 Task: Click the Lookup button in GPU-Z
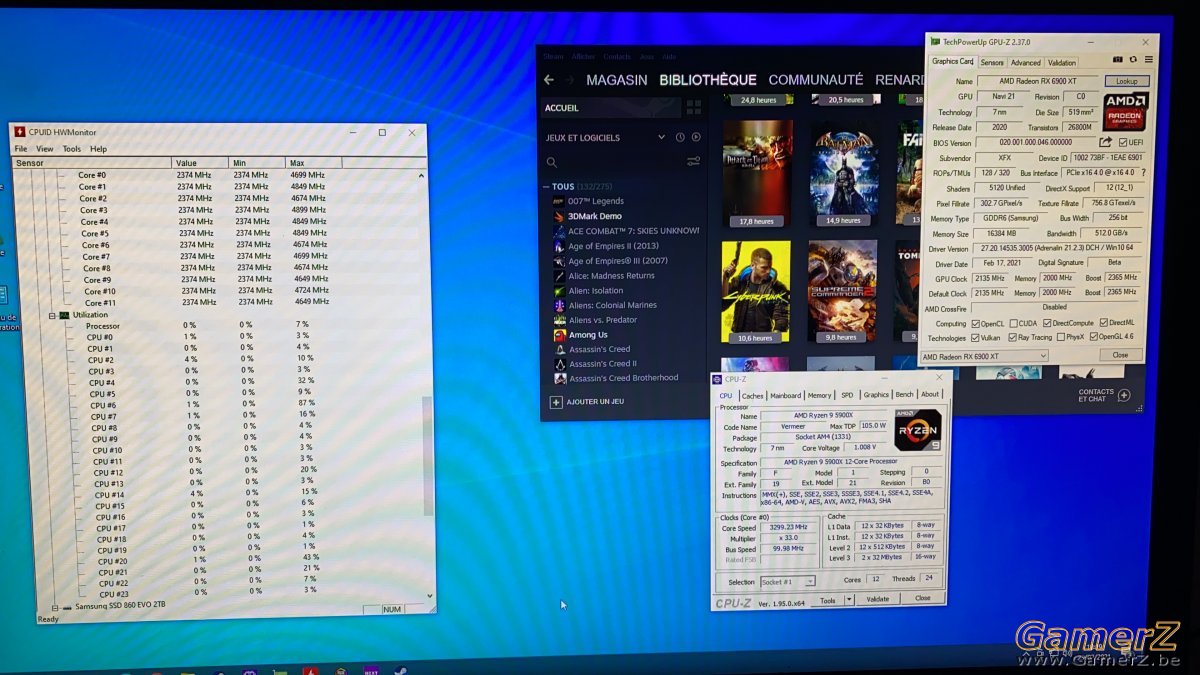[x=1127, y=81]
